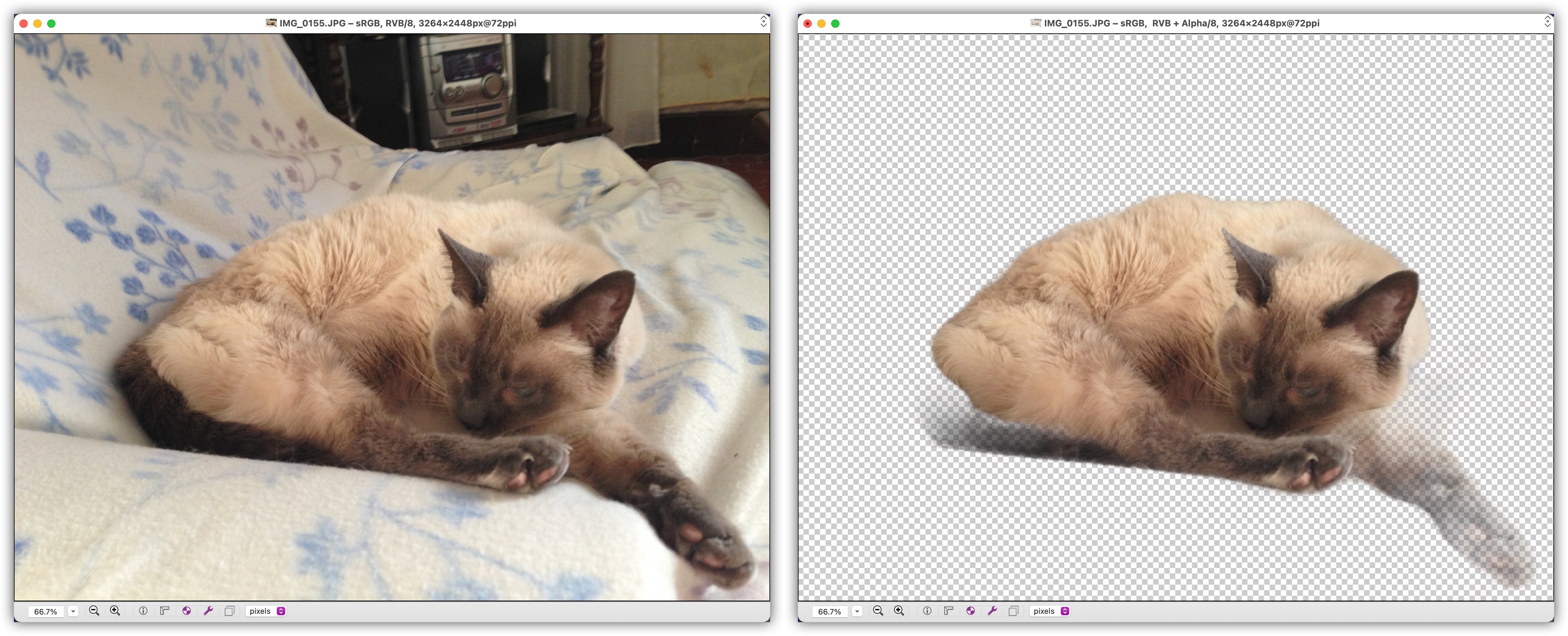The height and width of the screenshot is (636, 1568).
Task: Open the zoom preset dropdown in the Alpha/8 window
Action: (x=857, y=611)
